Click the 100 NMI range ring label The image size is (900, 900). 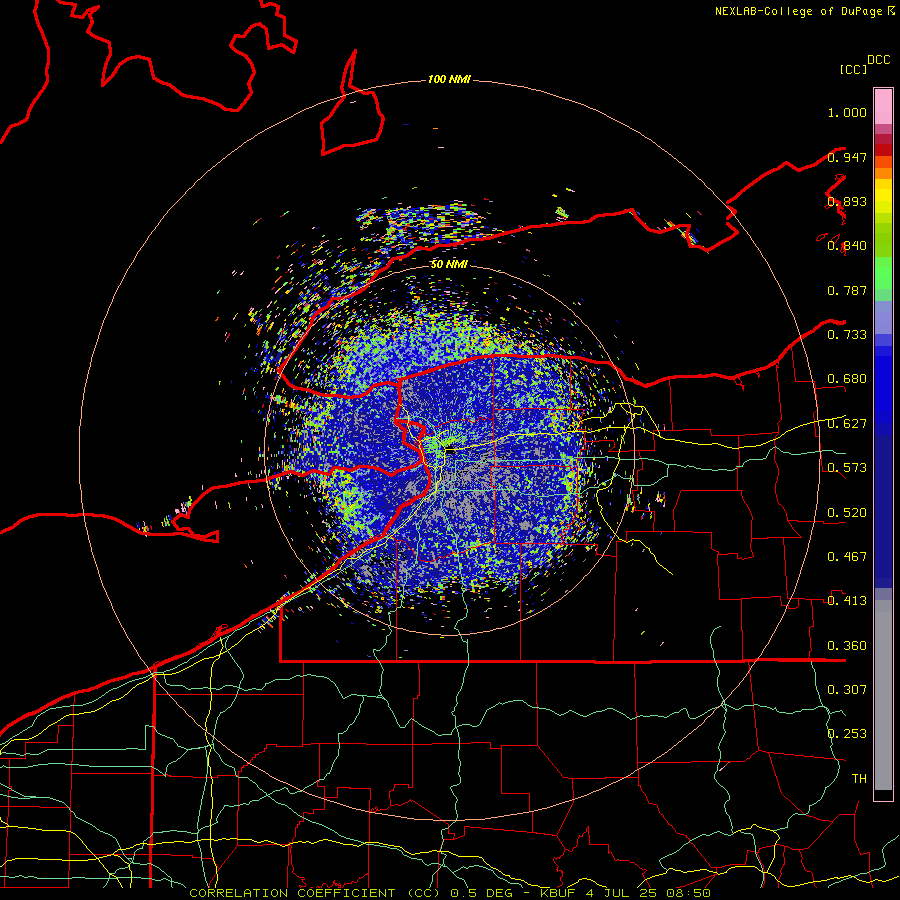coord(449,79)
